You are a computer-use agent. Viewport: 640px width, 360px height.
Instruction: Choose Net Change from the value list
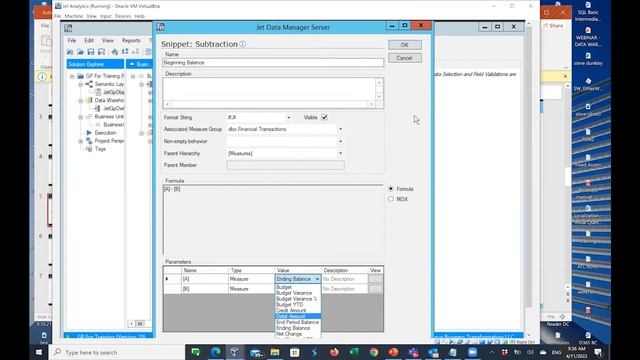coord(289,334)
